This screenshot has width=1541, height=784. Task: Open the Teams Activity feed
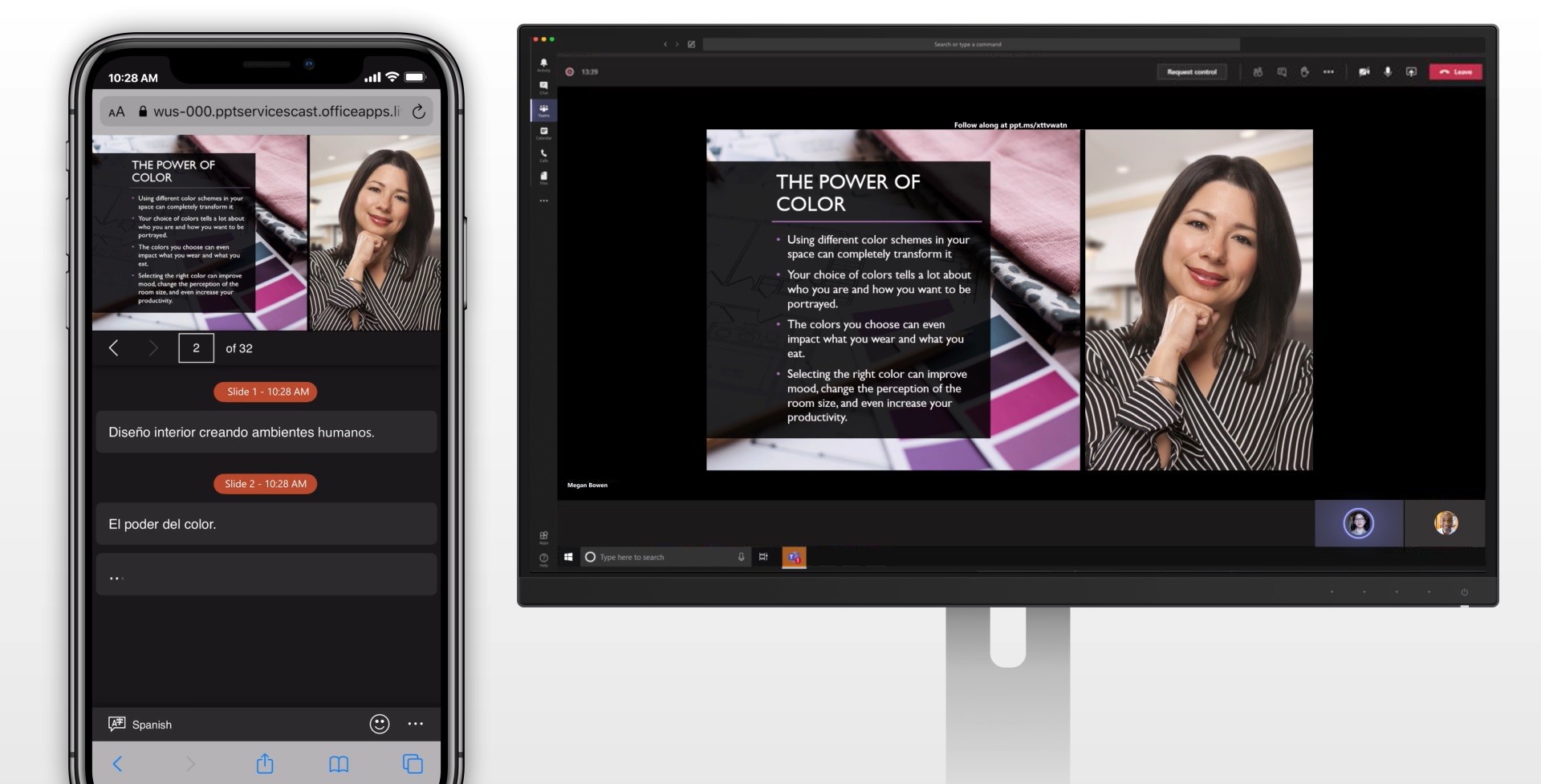(544, 63)
